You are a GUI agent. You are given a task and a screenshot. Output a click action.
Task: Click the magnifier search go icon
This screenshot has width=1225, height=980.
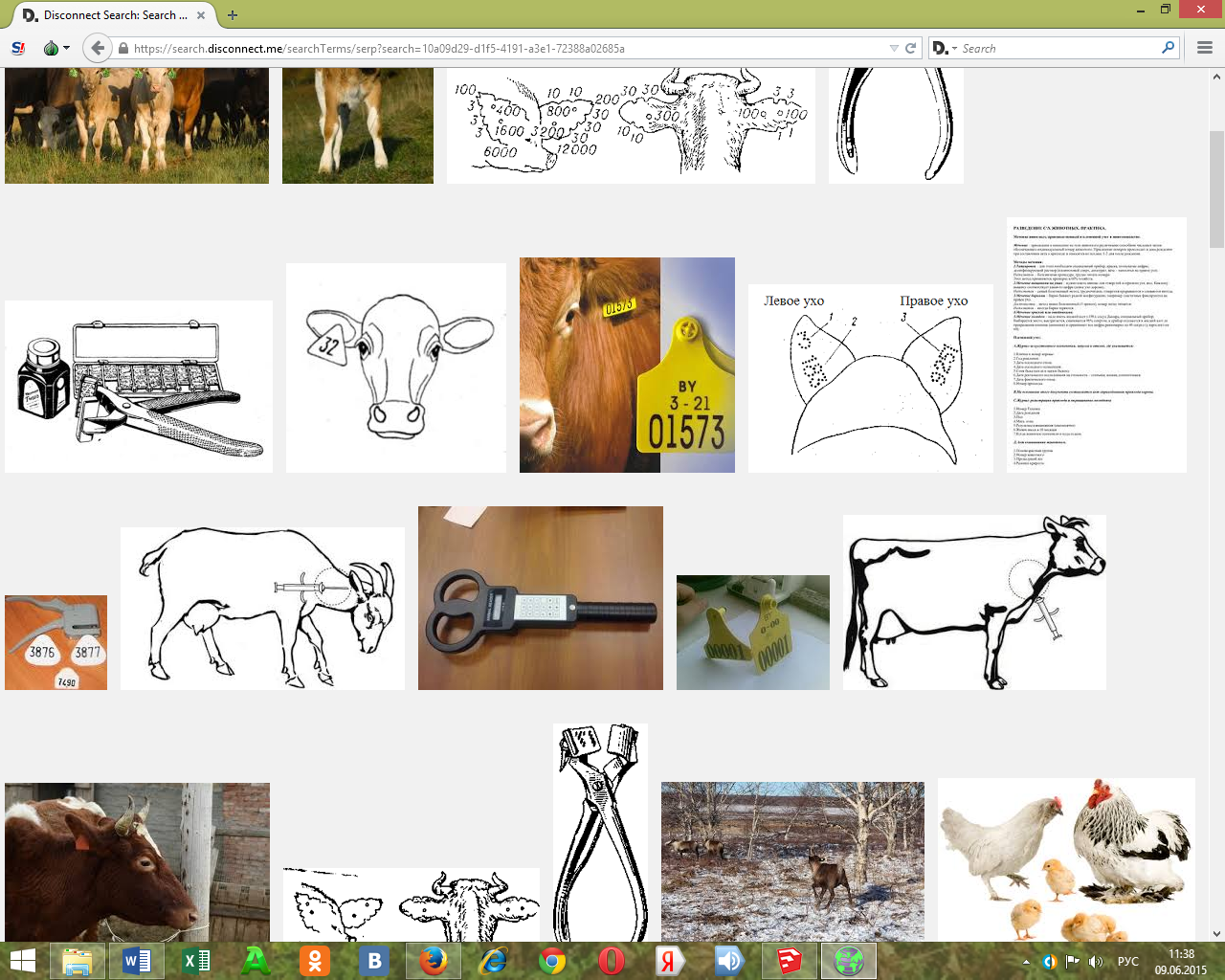tap(1168, 48)
